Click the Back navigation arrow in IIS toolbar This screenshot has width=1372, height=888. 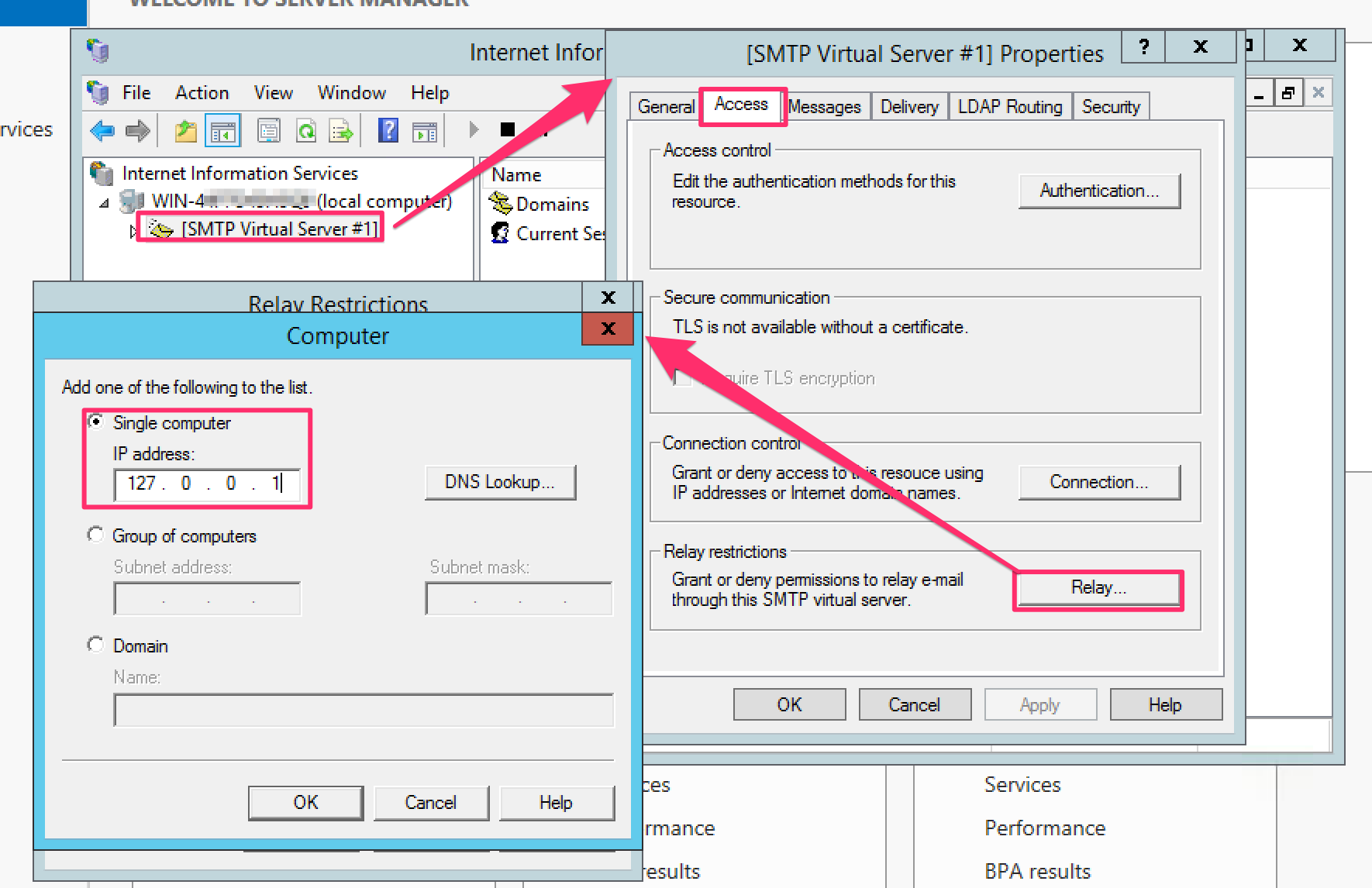point(102,130)
